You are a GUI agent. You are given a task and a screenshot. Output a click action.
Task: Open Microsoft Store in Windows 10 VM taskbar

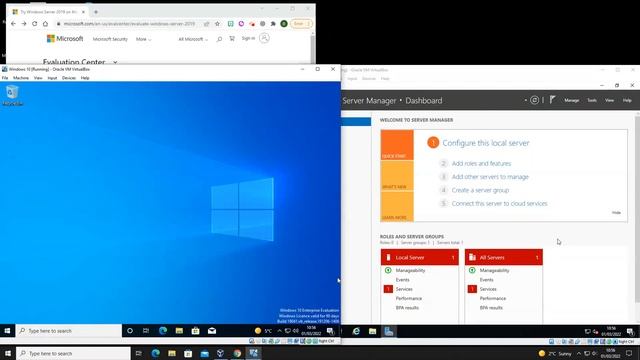196,331
